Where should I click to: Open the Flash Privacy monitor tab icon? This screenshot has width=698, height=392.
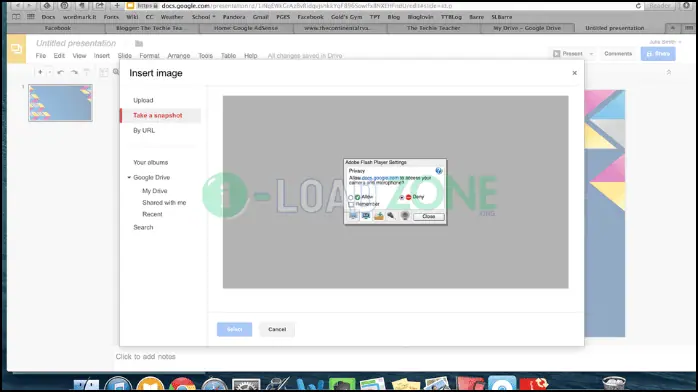[x=366, y=216]
